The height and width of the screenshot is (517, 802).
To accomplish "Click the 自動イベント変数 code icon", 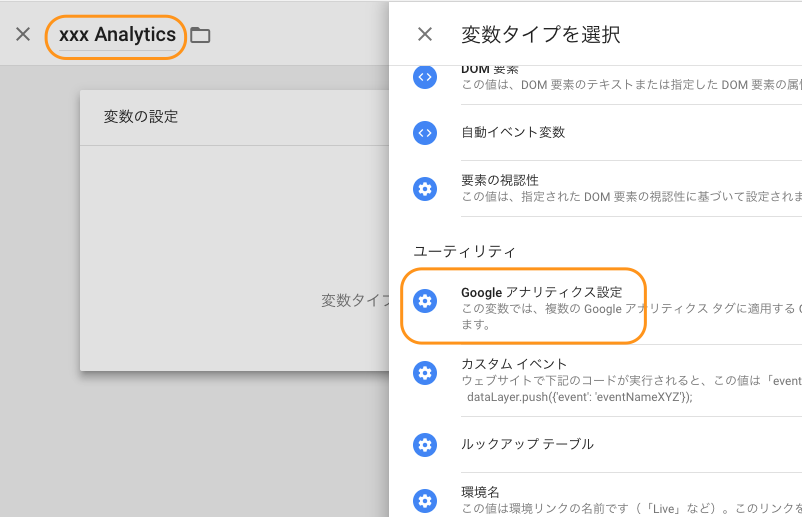I will [x=425, y=133].
